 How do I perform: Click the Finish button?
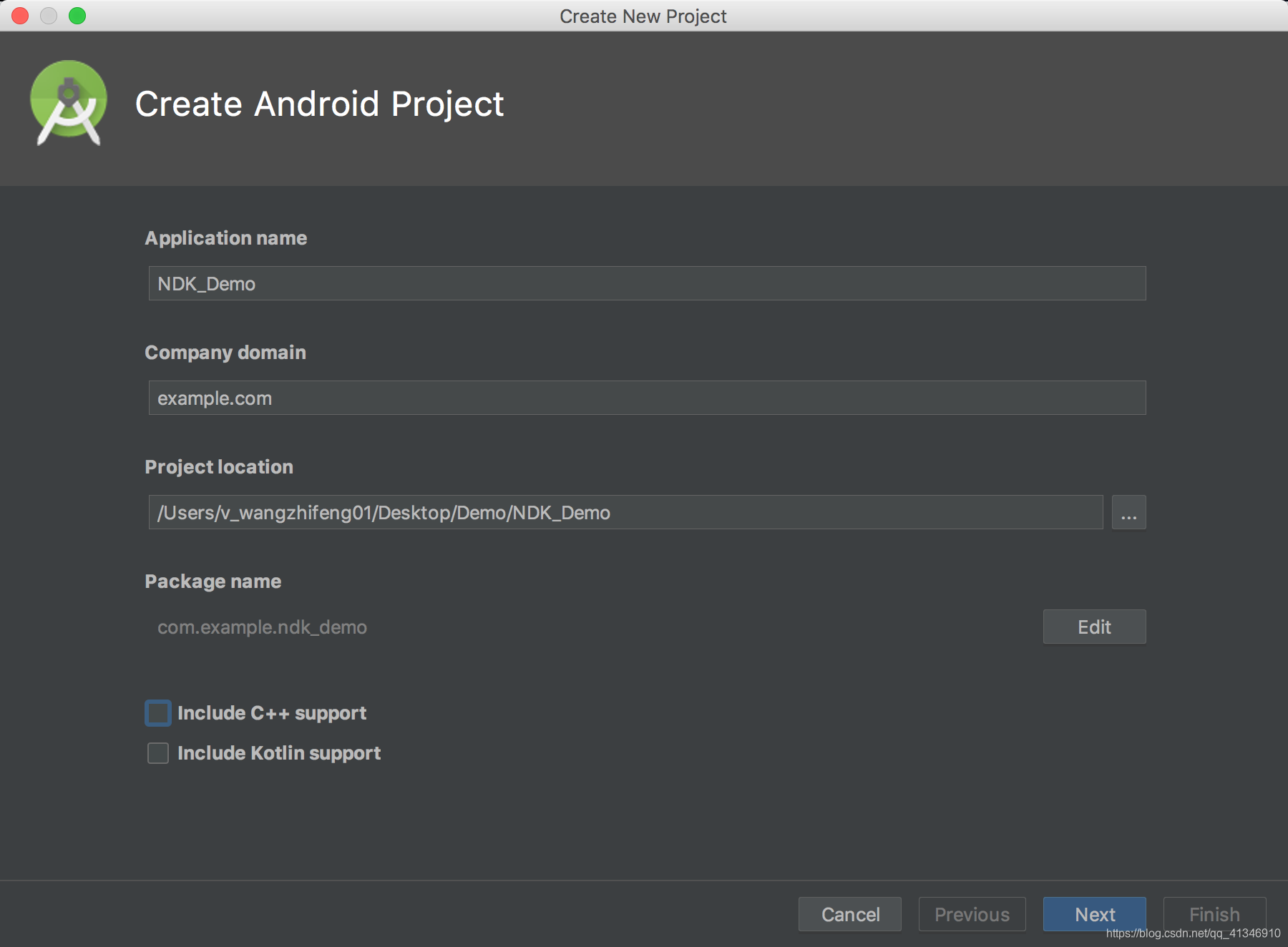pyautogui.click(x=1214, y=914)
